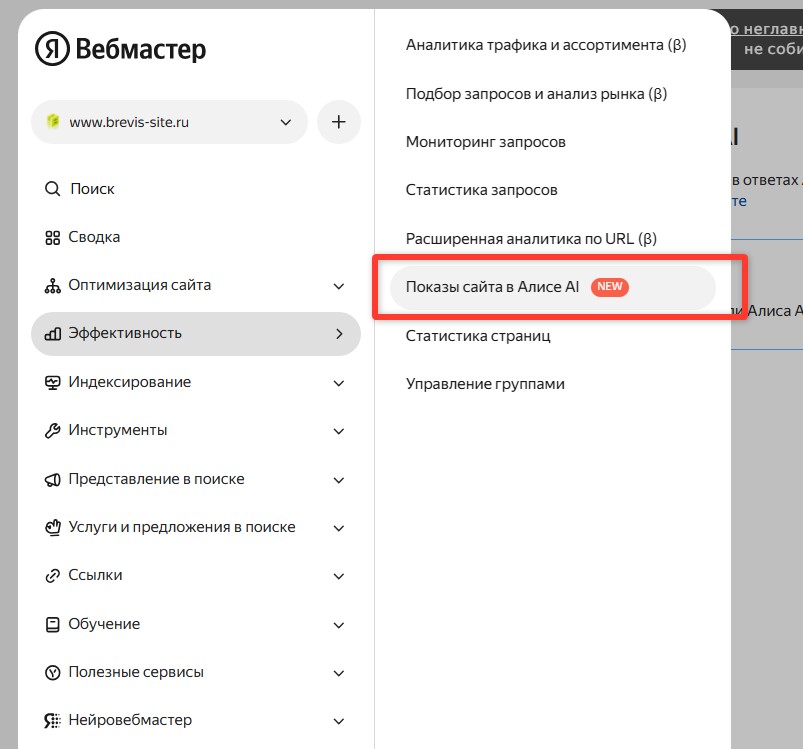Click the plus button to add site
This screenshot has height=749, width=803.
(339, 122)
